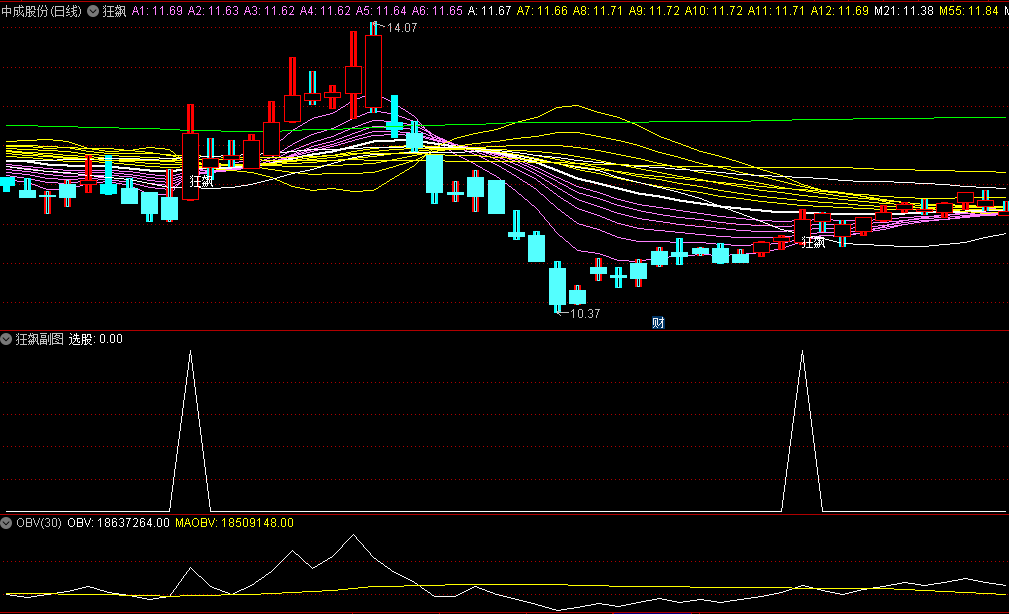Click the M21: 11.38 value label

click(903, 11)
